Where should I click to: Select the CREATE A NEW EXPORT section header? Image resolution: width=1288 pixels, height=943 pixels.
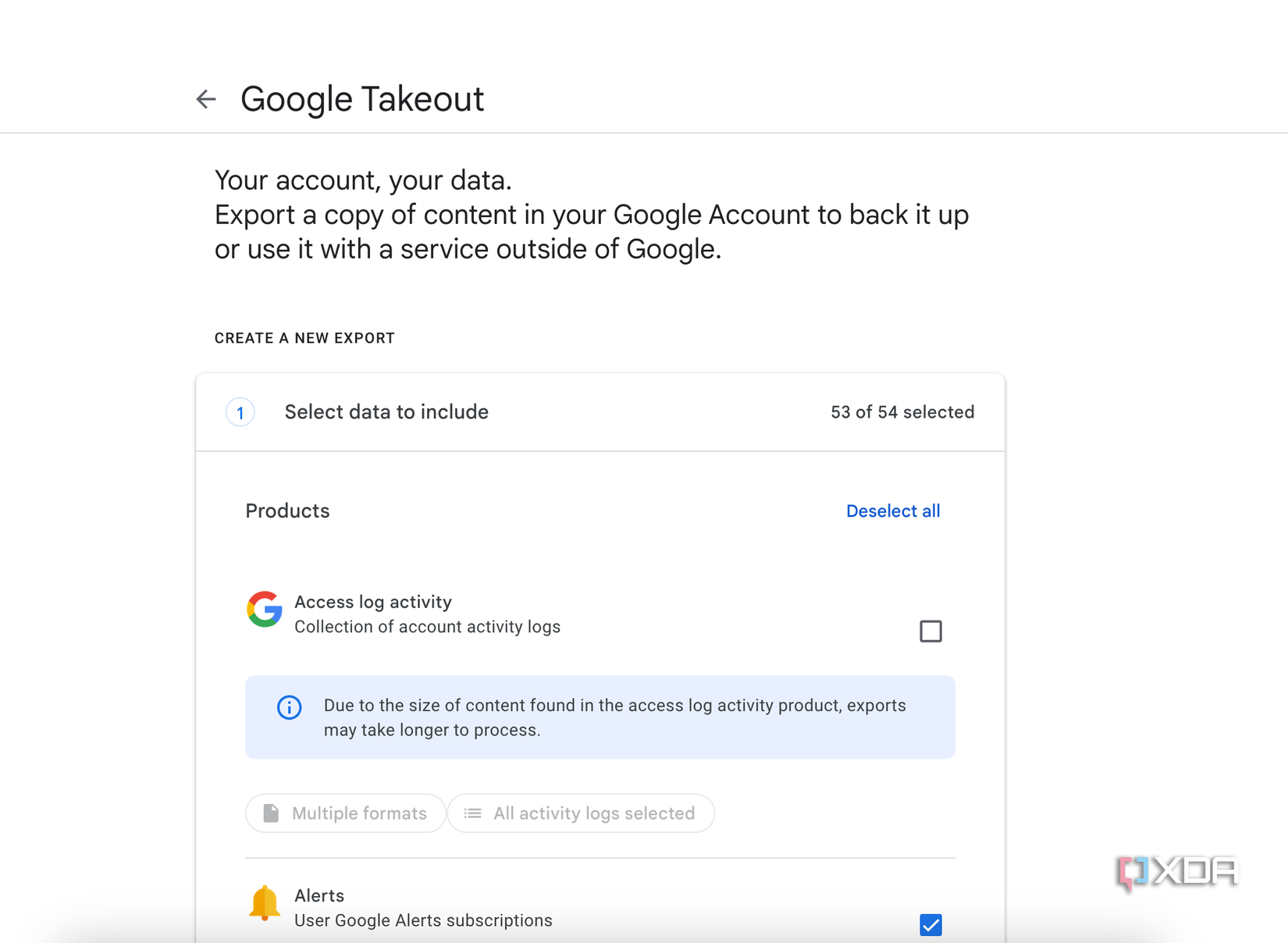(304, 337)
